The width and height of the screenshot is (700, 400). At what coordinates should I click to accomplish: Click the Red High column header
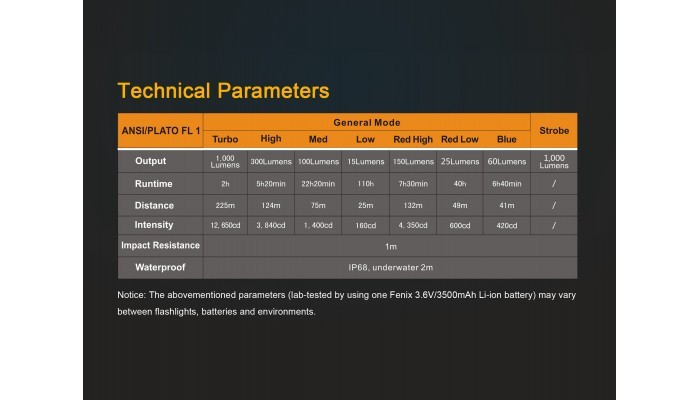pos(412,139)
